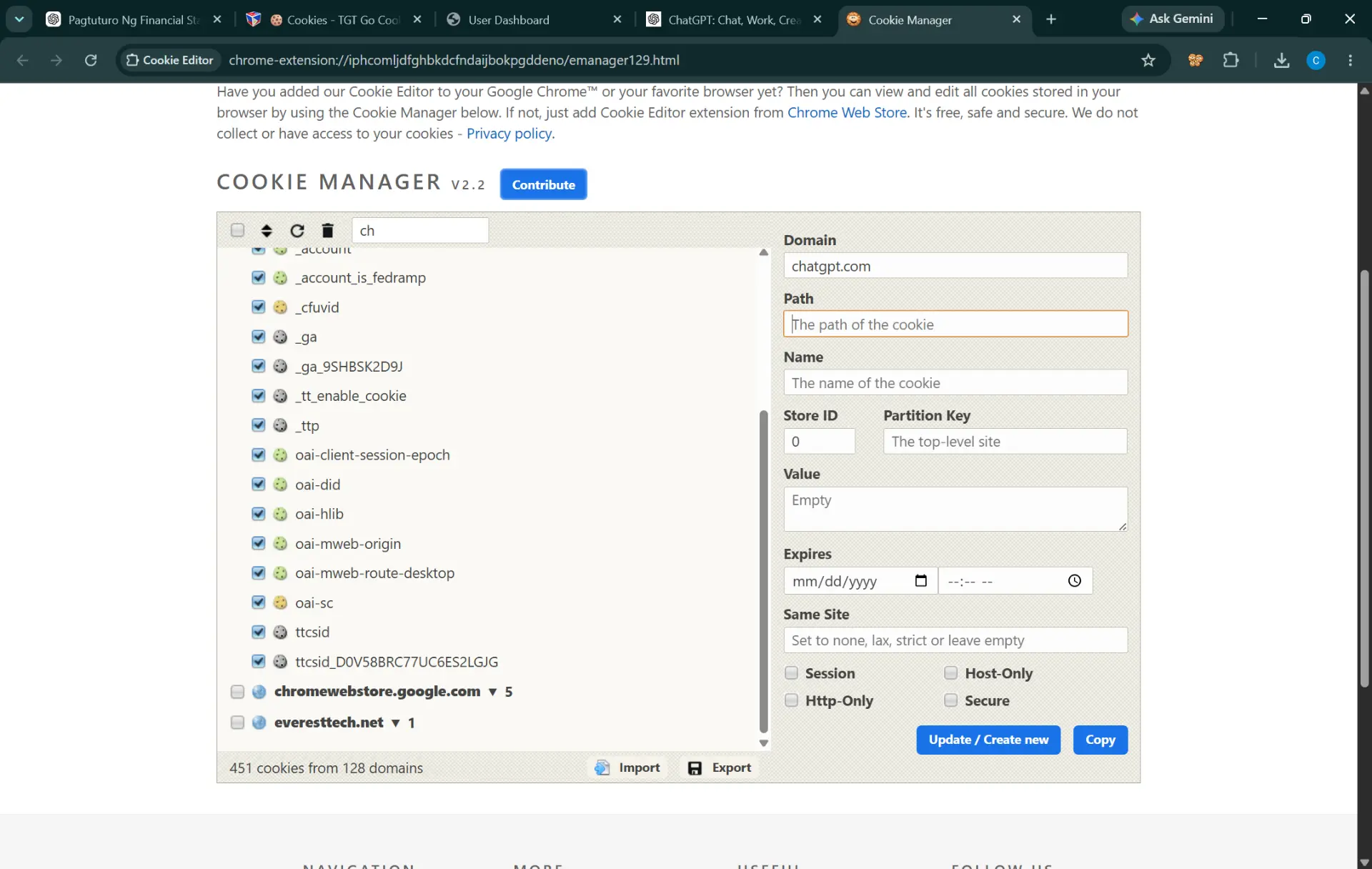Open the Chrome Extensions puzzle icon
This screenshot has height=869, width=1372.
point(1231,60)
